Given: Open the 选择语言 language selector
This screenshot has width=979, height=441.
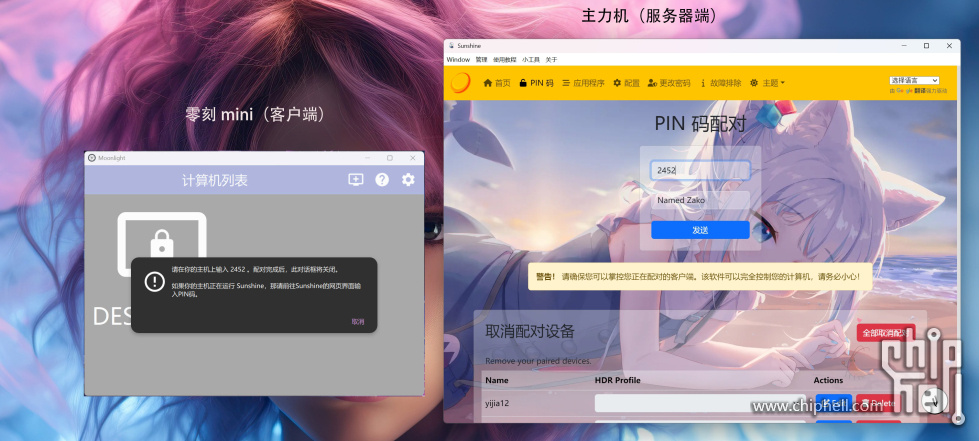Looking at the screenshot, I should (x=914, y=80).
